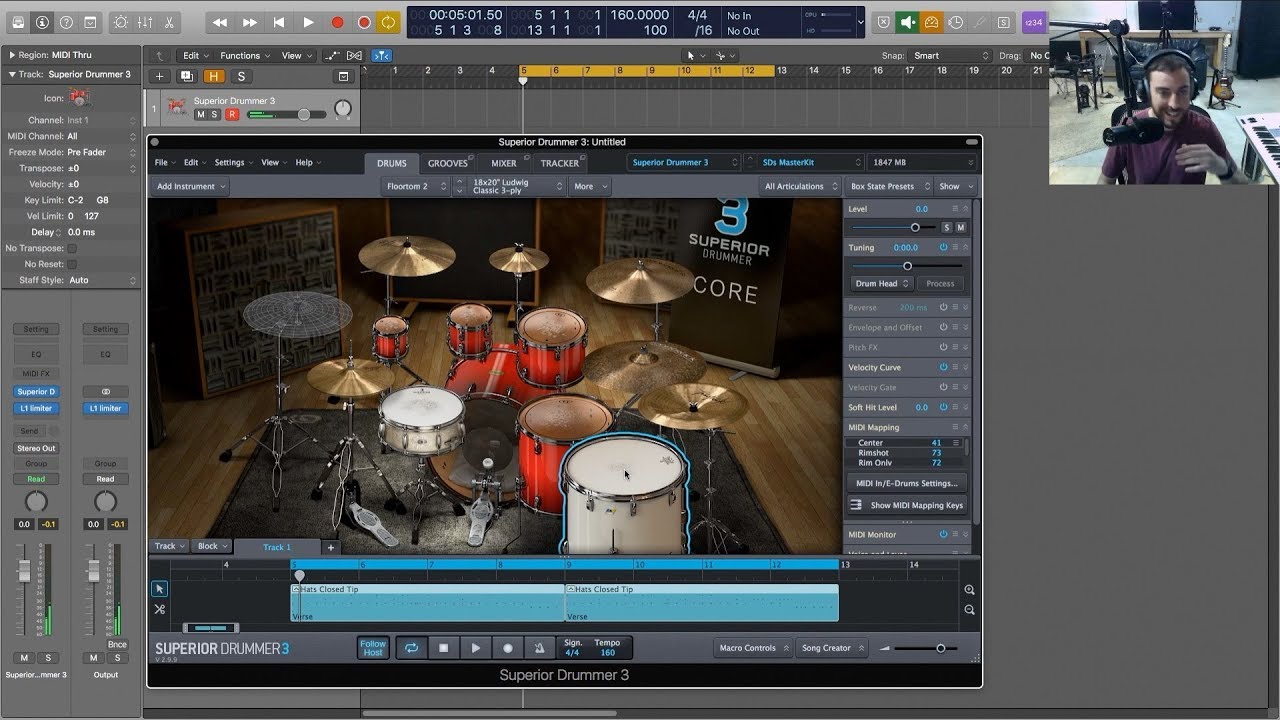
Task: Click MIDI In/E-Drums Settings button
Action: (907, 483)
